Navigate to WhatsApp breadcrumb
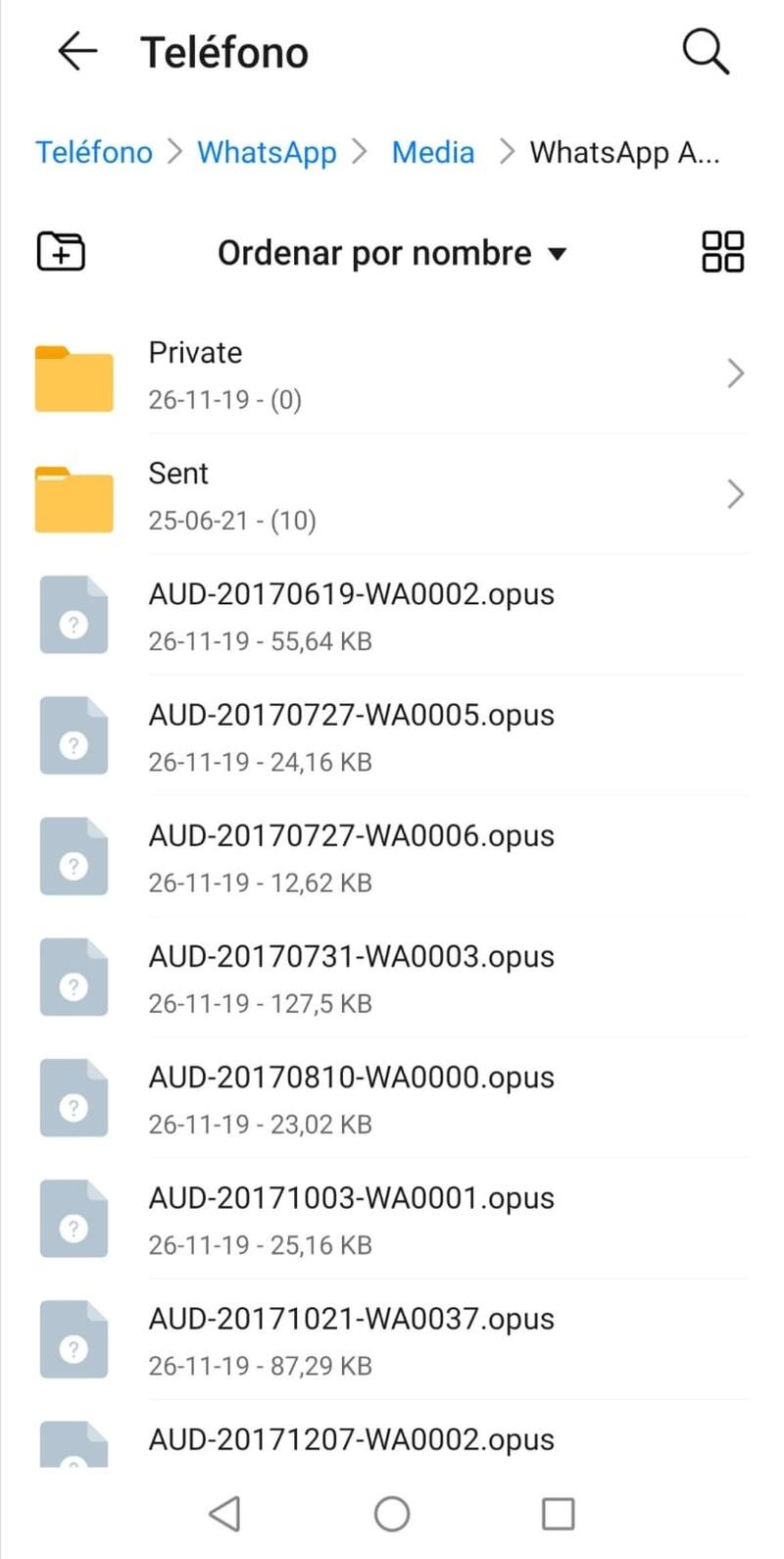This screenshot has width=784, height=1559. (x=267, y=152)
